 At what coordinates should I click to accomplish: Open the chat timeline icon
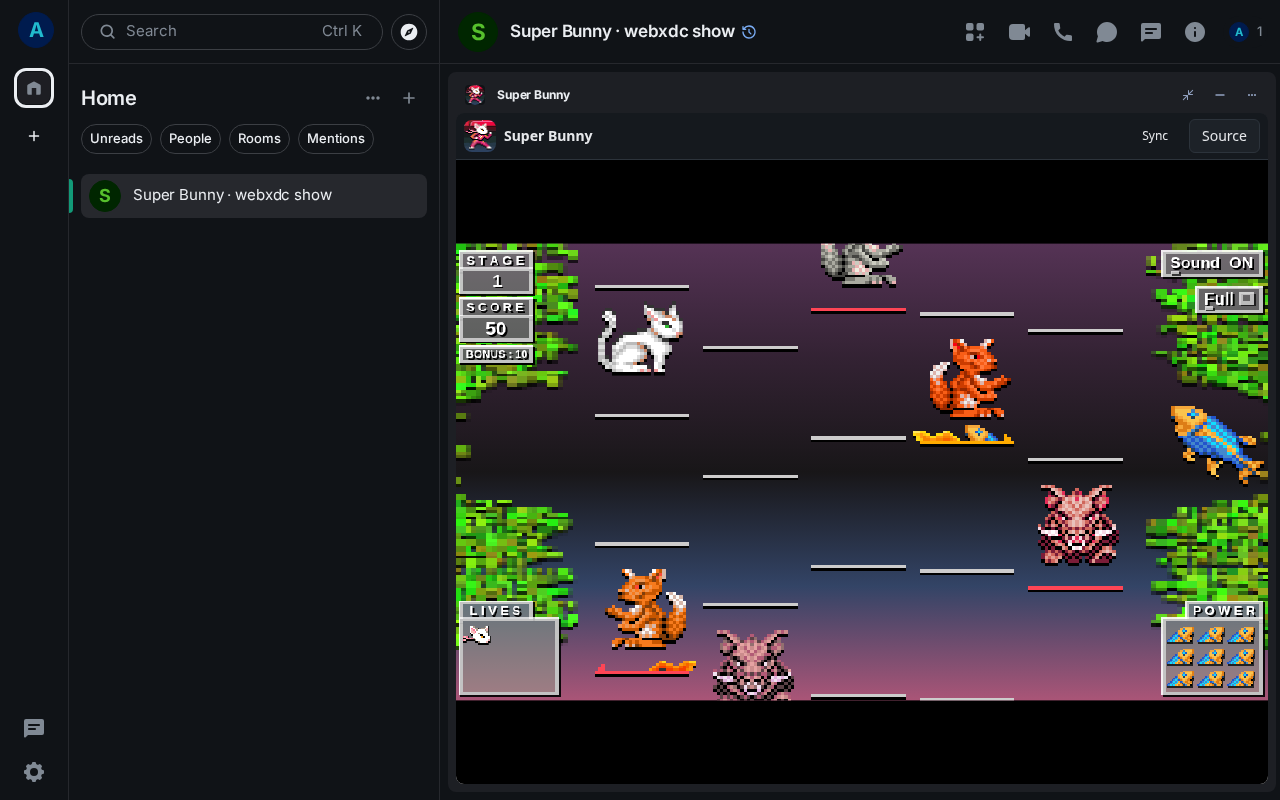coord(1107,32)
